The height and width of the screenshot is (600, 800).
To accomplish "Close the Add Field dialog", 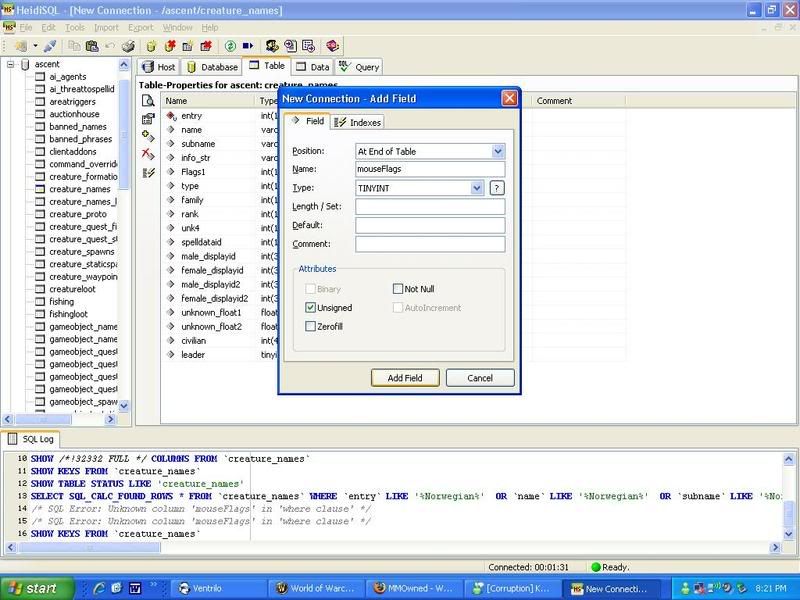I will 509,98.
